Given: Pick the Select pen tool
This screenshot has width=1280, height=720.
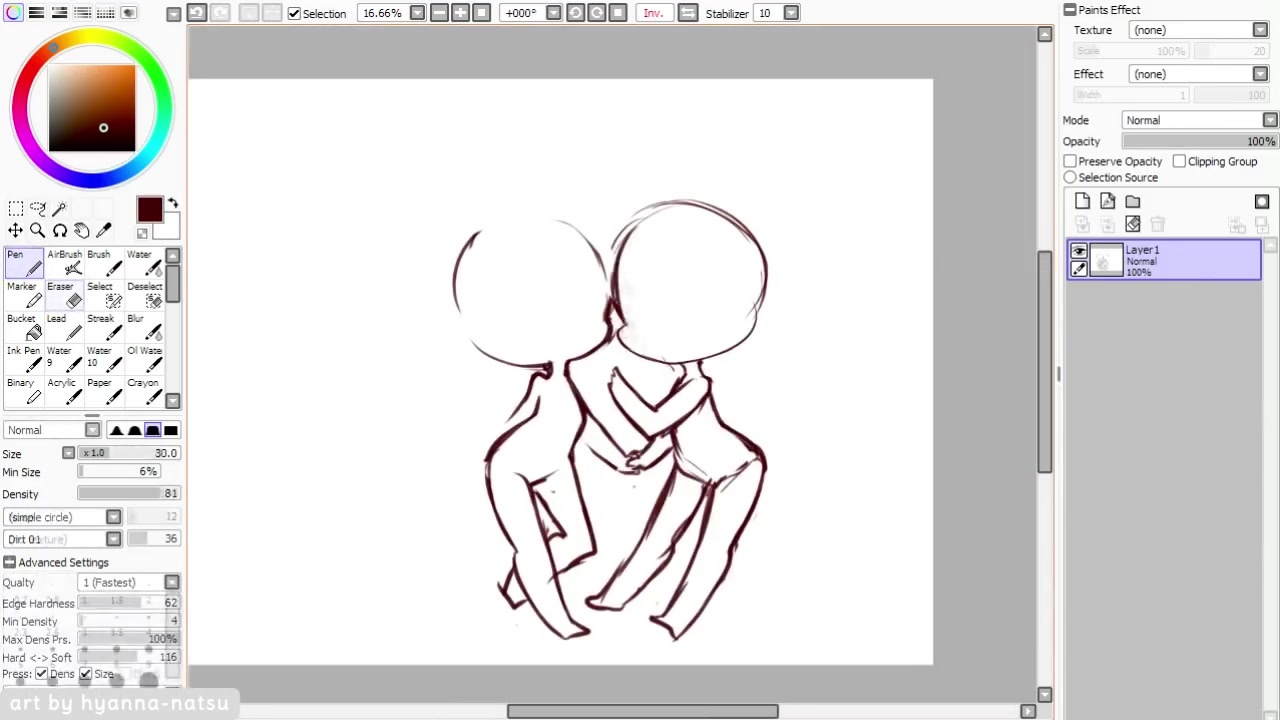Looking at the screenshot, I should tap(105, 295).
